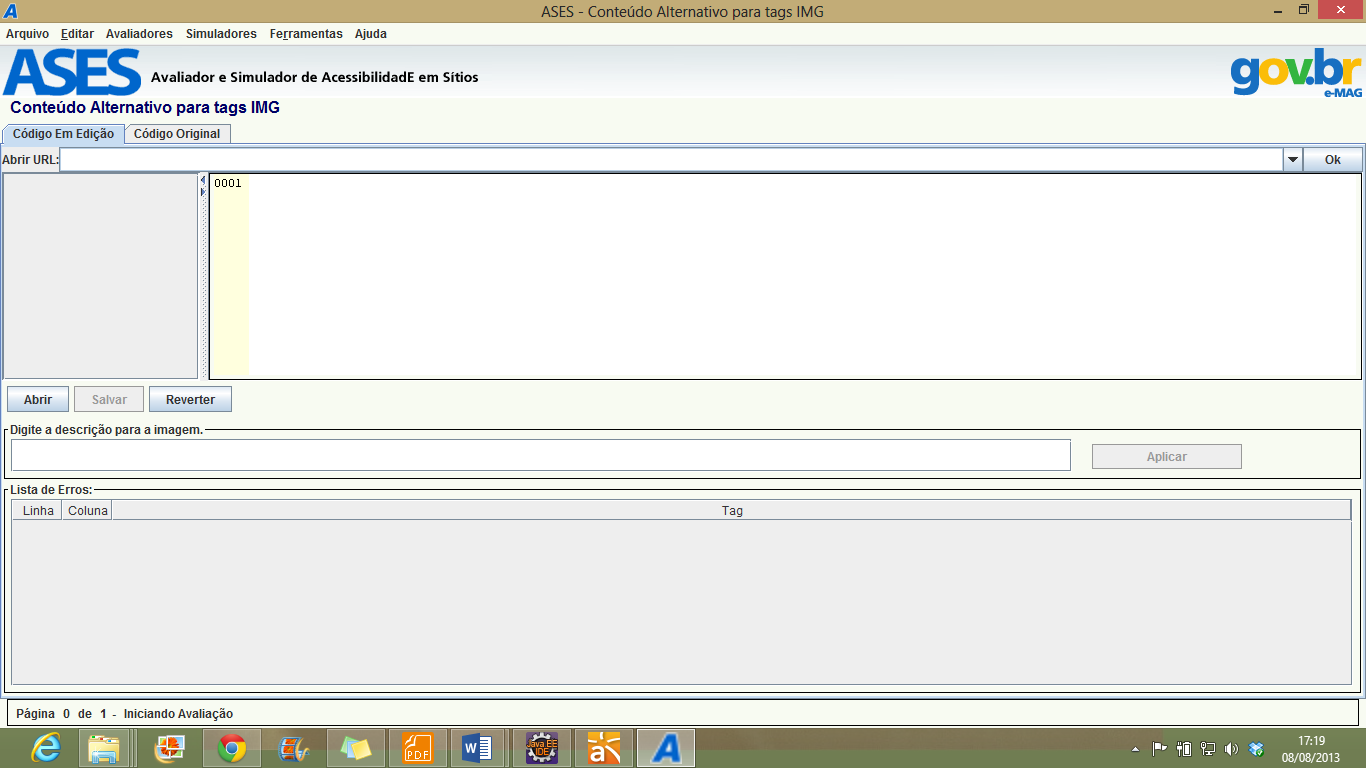The image size is (1366, 768).
Task: Click the Conteúdo Alternativo para tags IMG heading
Action: click(x=145, y=107)
